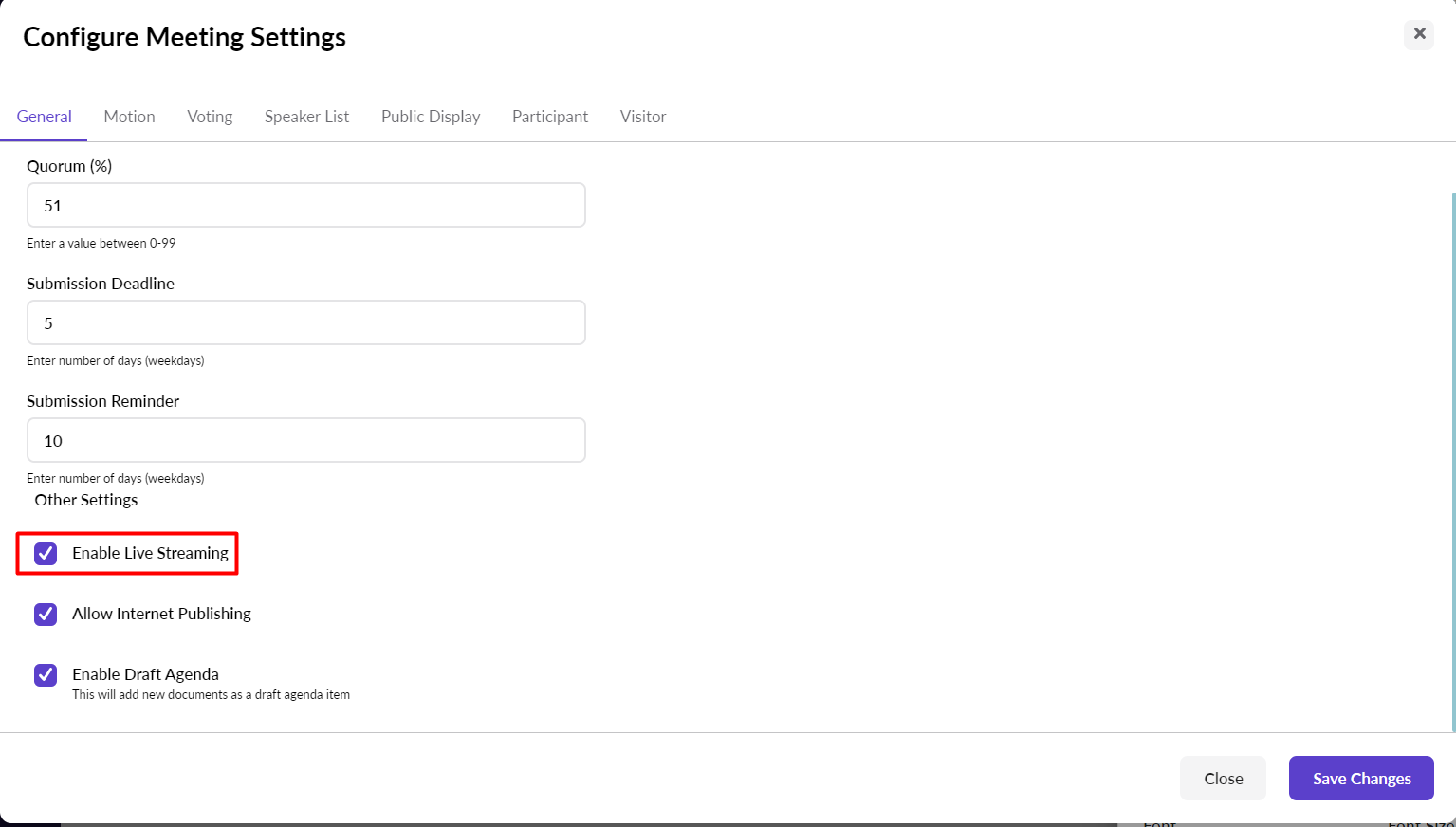Go to the Speaker List tab
Viewport: 1456px width, 827px height.
click(306, 117)
